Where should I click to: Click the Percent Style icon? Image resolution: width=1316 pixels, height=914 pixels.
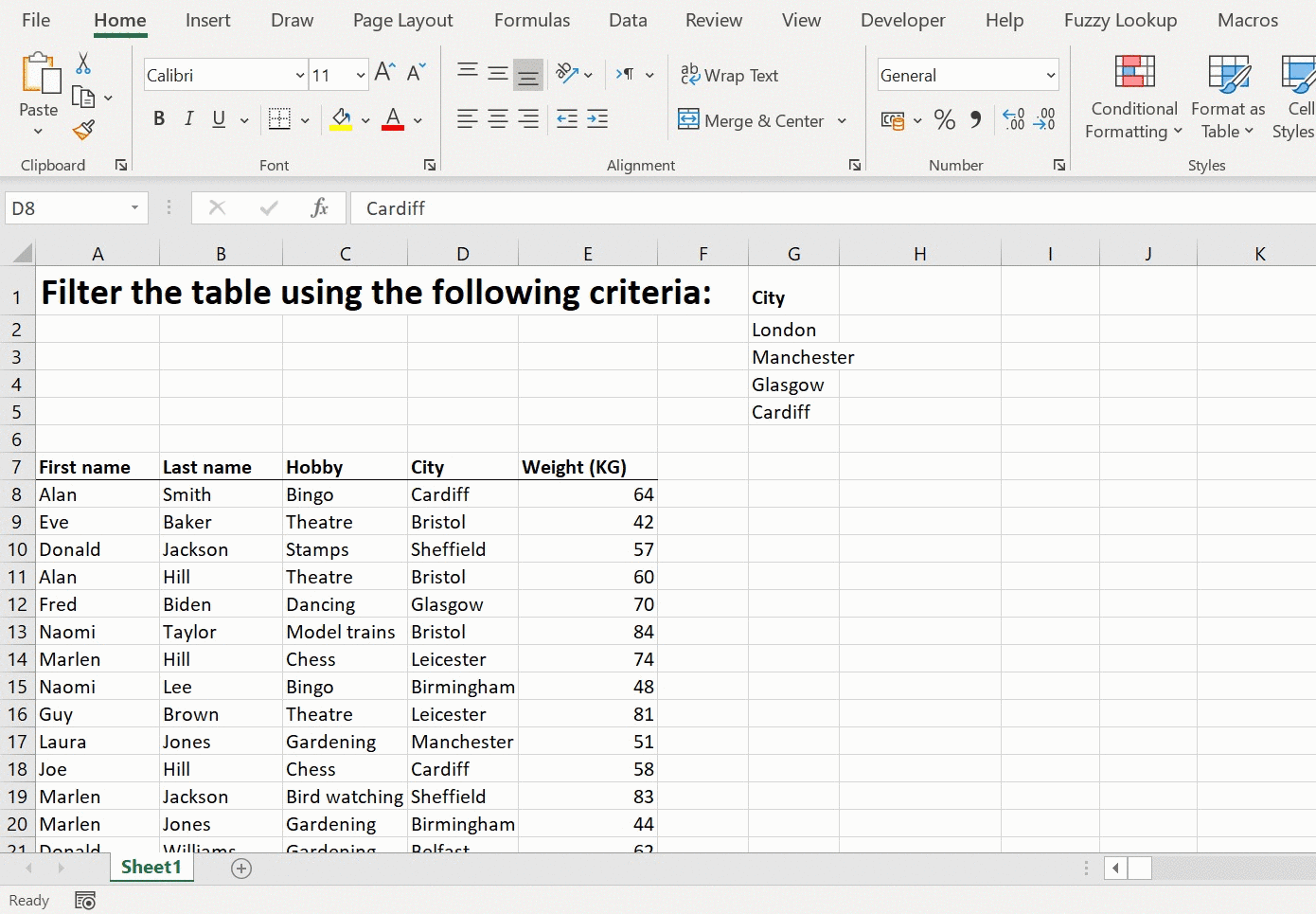(x=944, y=119)
